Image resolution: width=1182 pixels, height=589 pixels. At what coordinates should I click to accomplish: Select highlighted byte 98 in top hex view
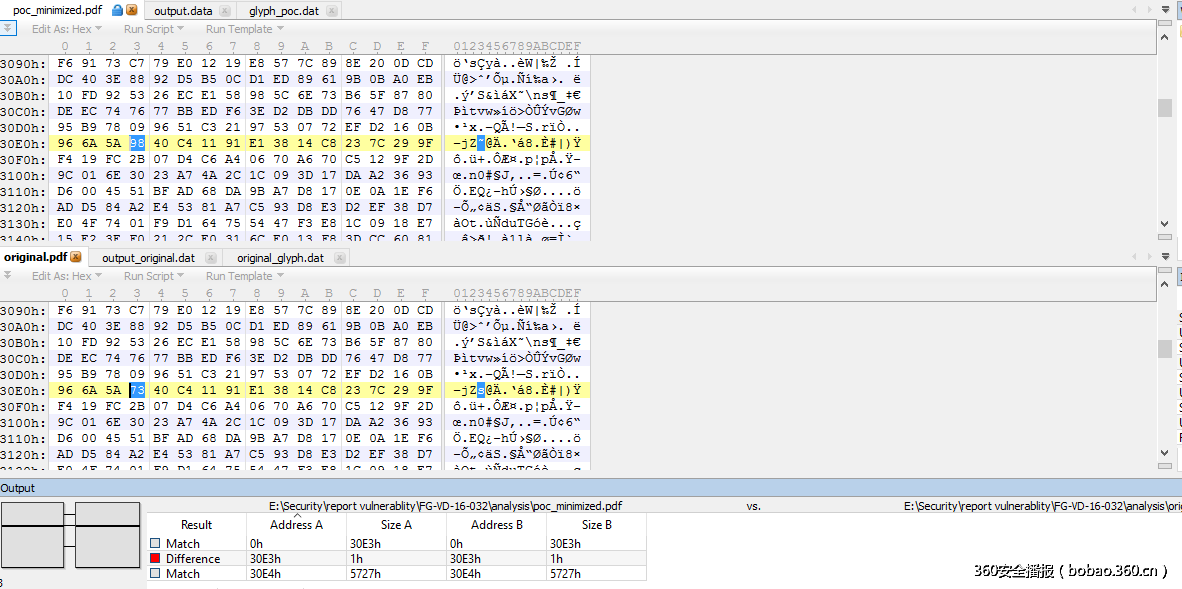click(137, 144)
